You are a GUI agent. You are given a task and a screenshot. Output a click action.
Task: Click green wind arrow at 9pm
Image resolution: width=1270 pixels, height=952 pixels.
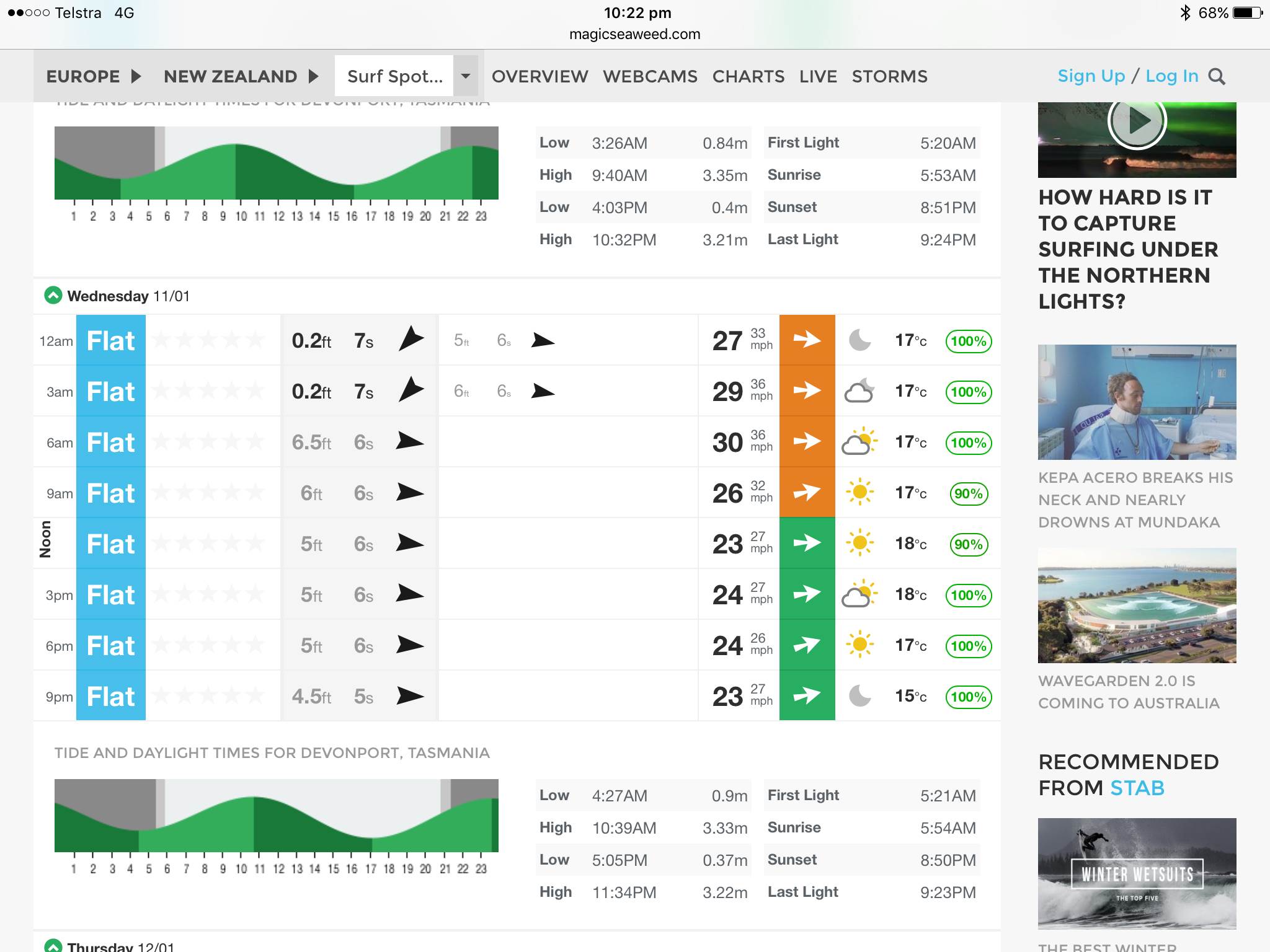click(807, 695)
